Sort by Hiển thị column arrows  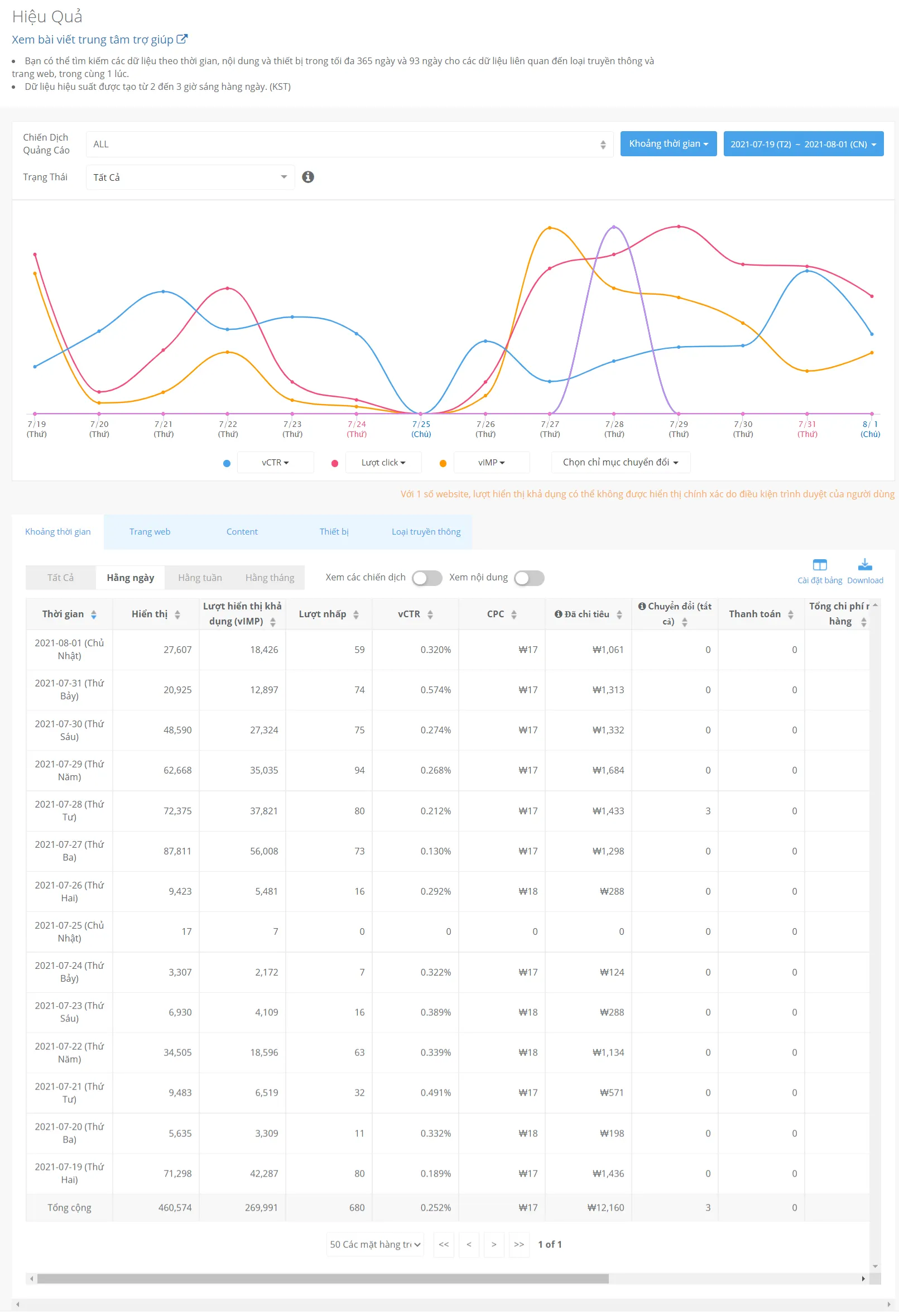177,615
